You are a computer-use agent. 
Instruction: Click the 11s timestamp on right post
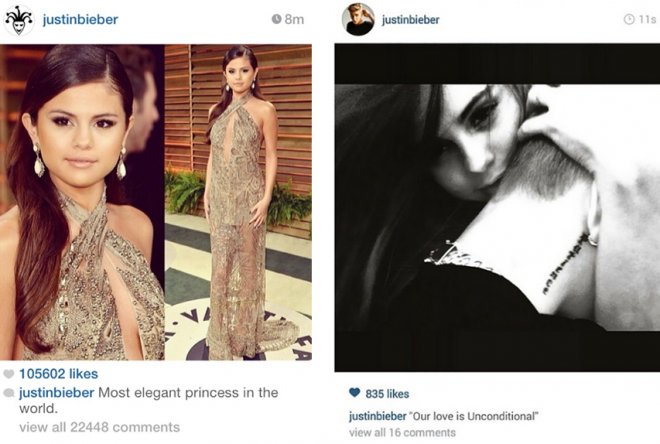(x=647, y=19)
